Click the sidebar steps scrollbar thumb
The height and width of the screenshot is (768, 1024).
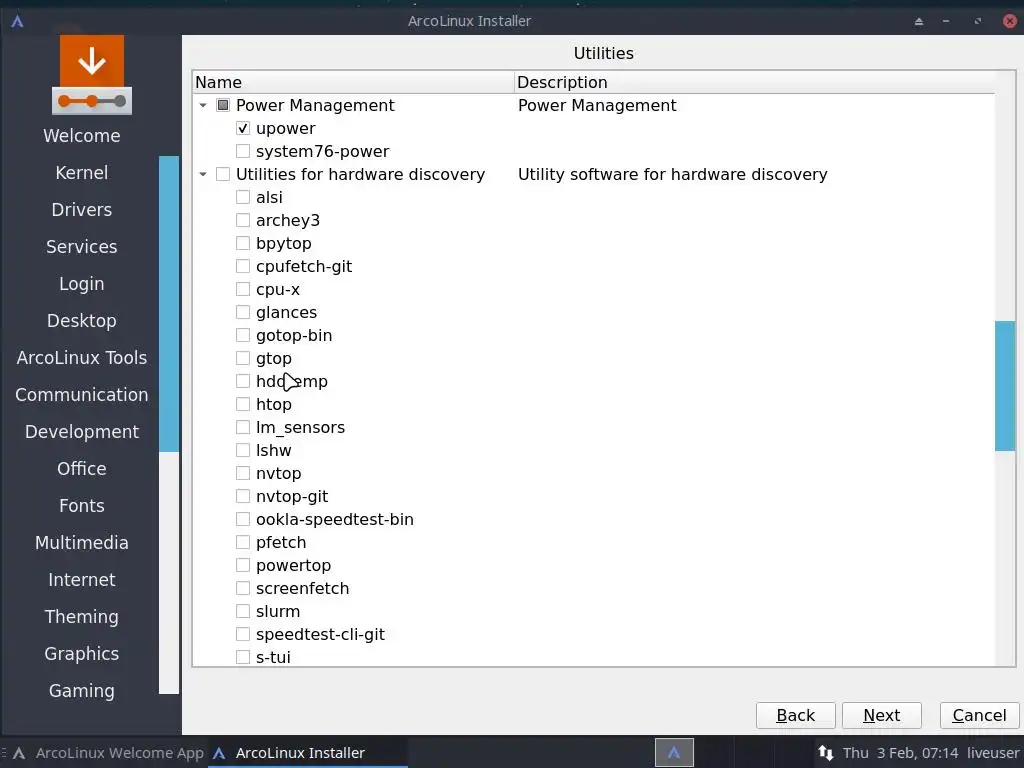click(169, 304)
